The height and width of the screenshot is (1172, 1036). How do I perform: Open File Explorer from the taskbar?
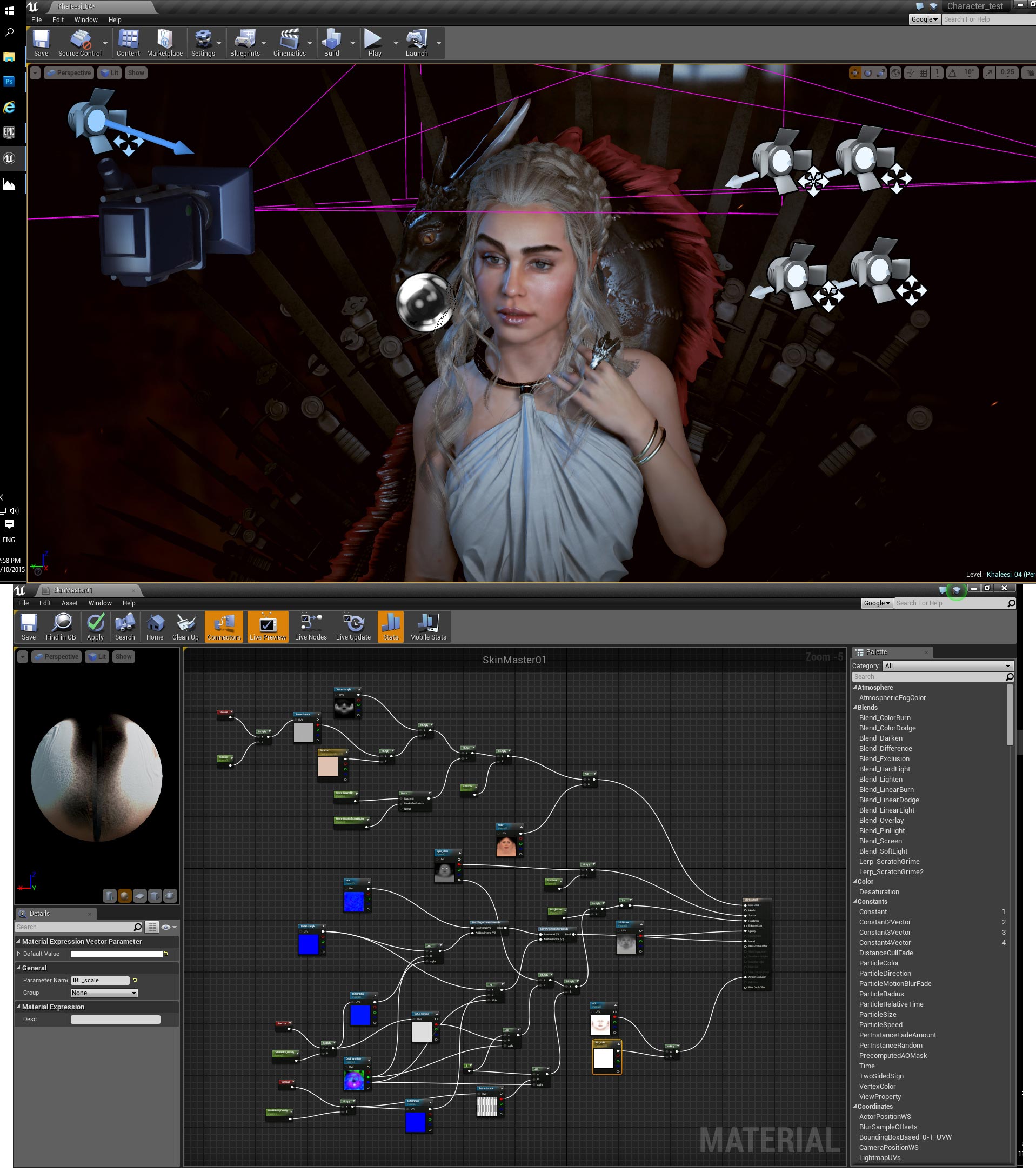point(9,57)
